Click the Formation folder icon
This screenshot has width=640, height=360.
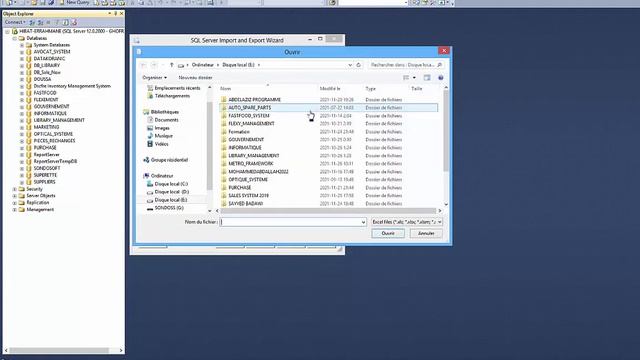[224, 132]
